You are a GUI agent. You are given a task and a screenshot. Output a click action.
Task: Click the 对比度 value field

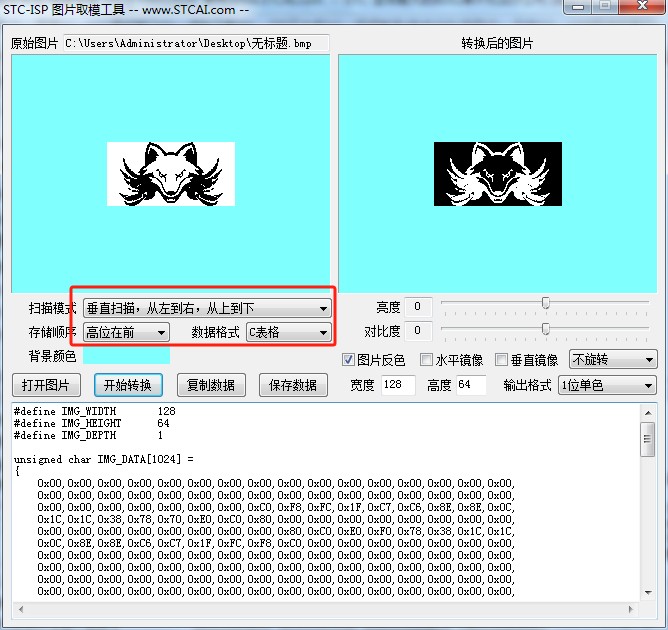click(418, 331)
